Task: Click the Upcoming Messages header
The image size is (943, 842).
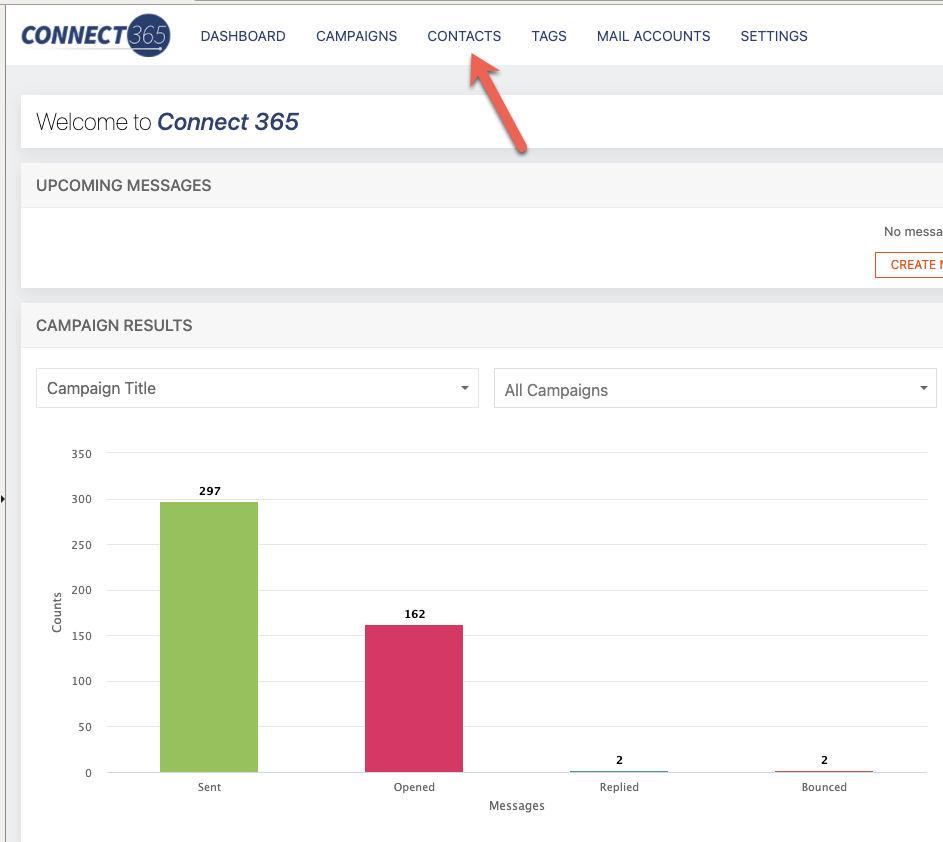Action: point(124,186)
